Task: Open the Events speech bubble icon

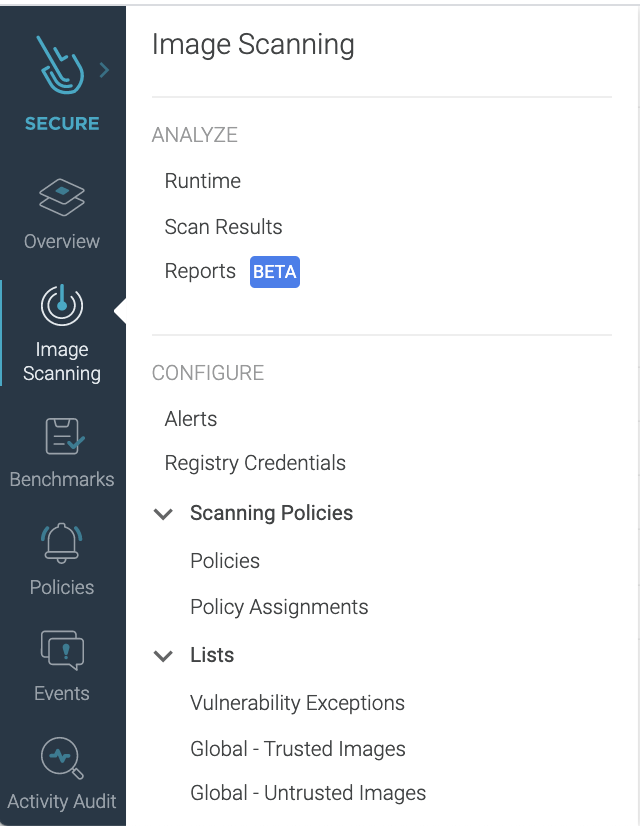Action: (62, 650)
